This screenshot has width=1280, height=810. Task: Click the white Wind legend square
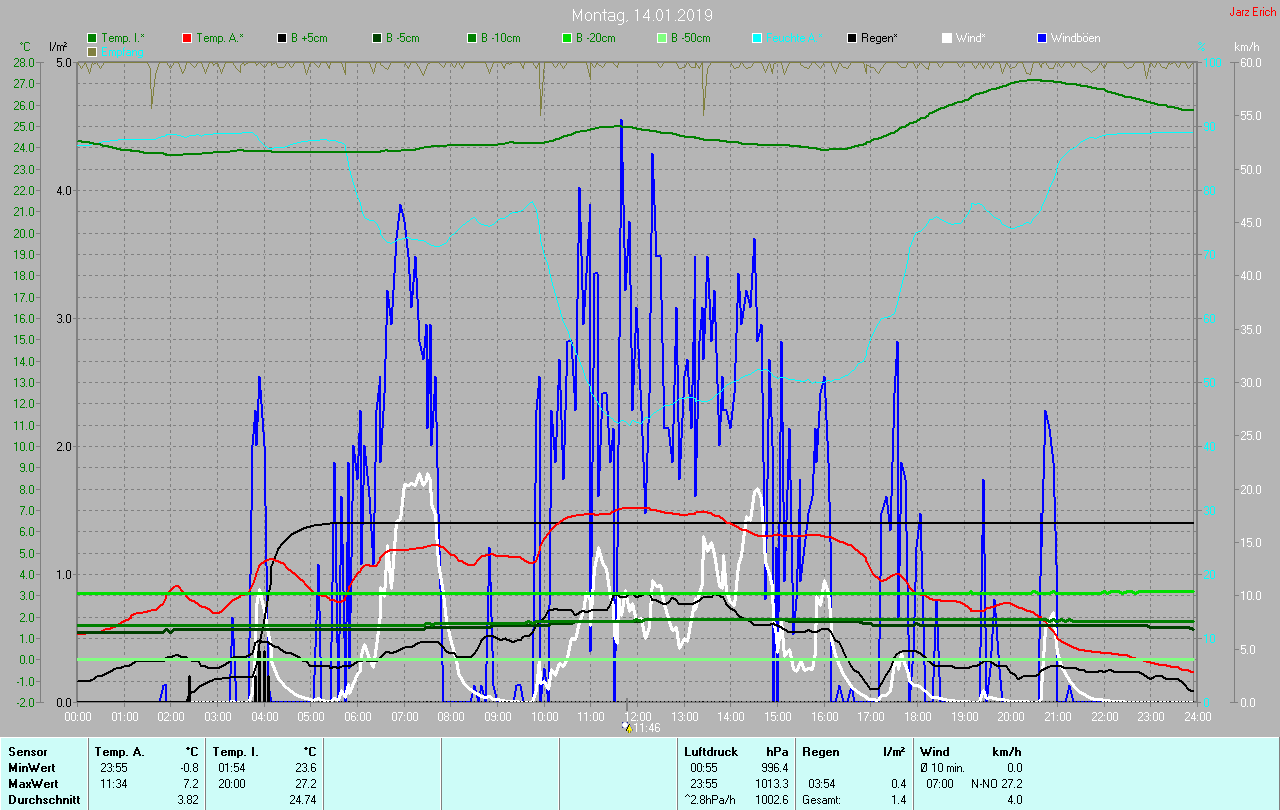coord(946,38)
